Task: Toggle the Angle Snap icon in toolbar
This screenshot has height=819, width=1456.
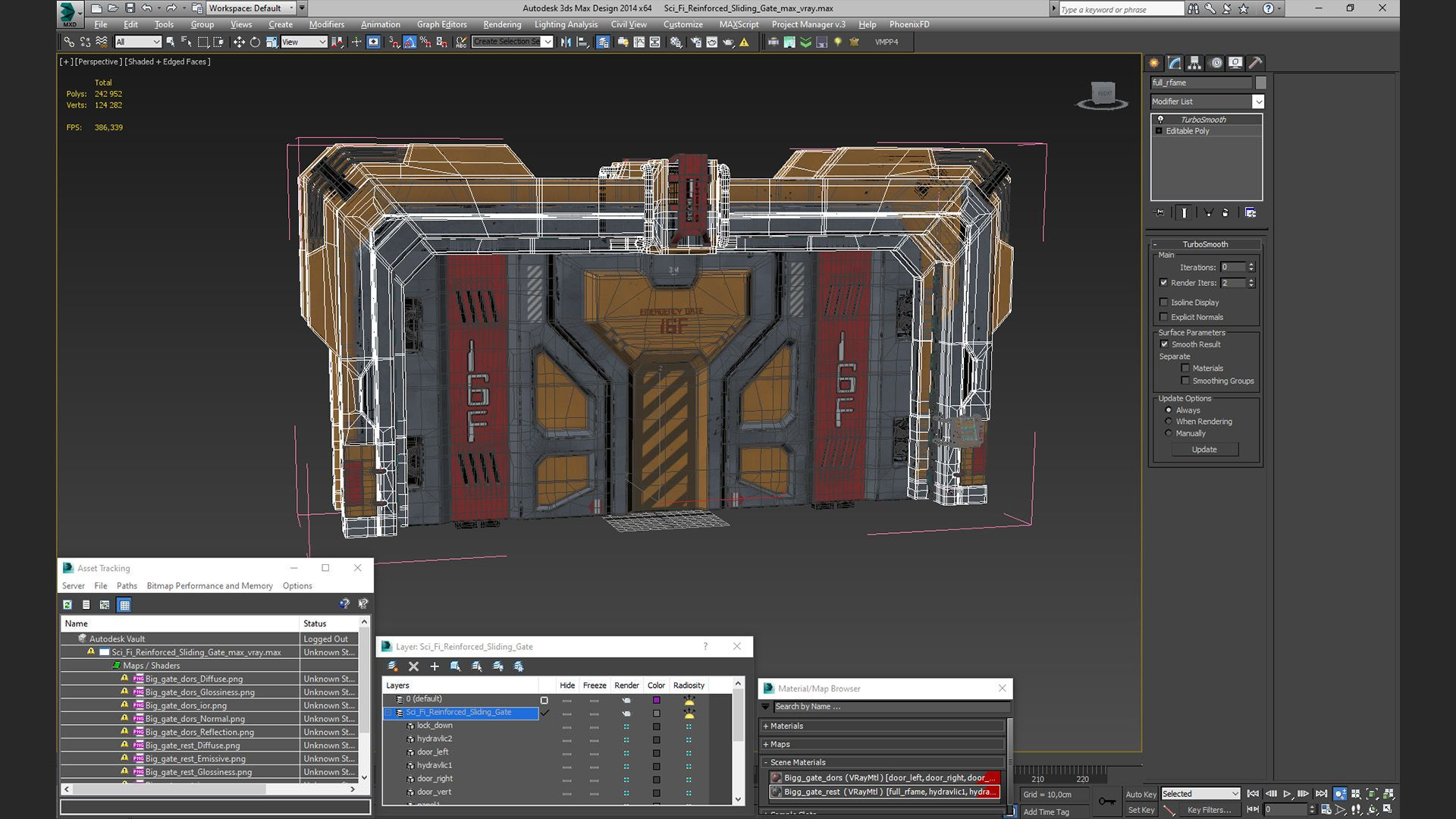Action: pos(409,42)
